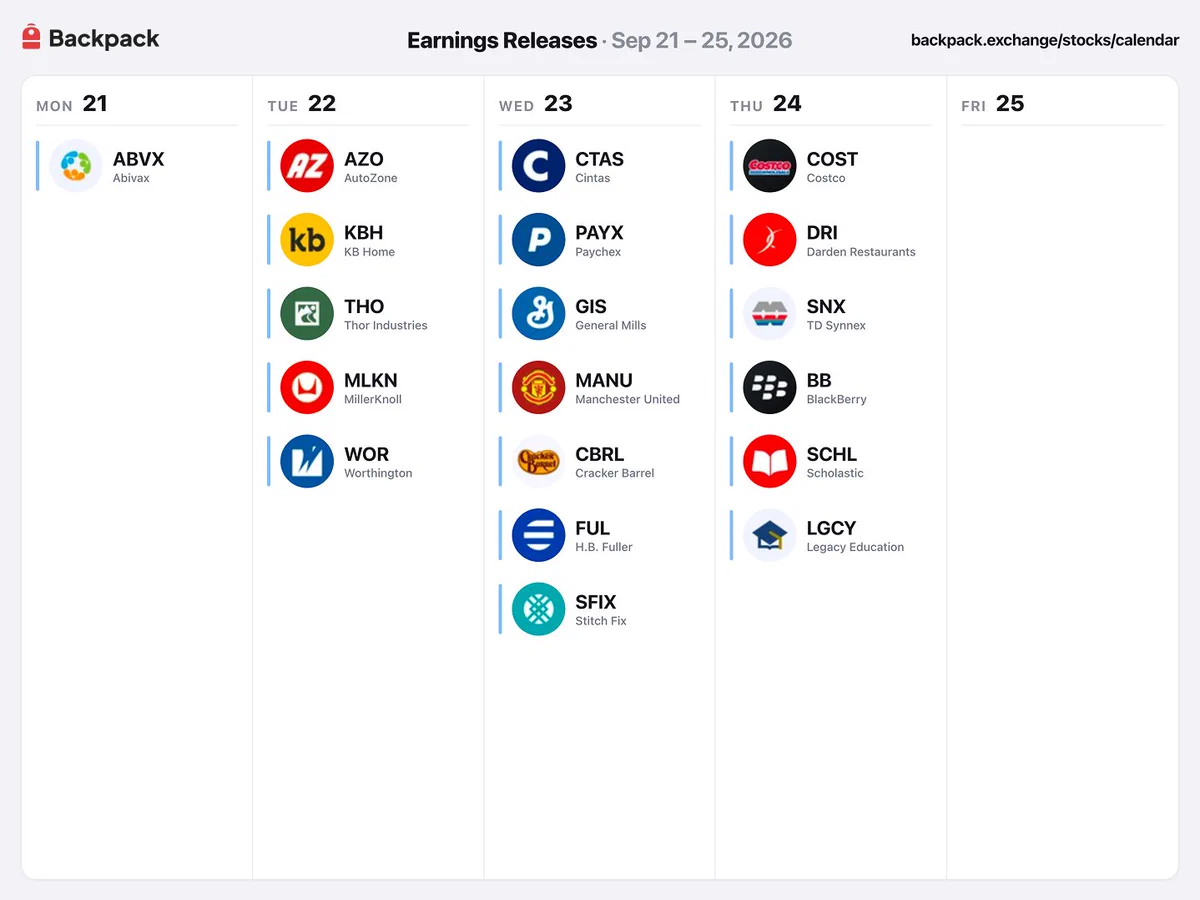This screenshot has height=900, width=1200.
Task: Click the 'Darden Restaurants' company name
Action: point(861,252)
